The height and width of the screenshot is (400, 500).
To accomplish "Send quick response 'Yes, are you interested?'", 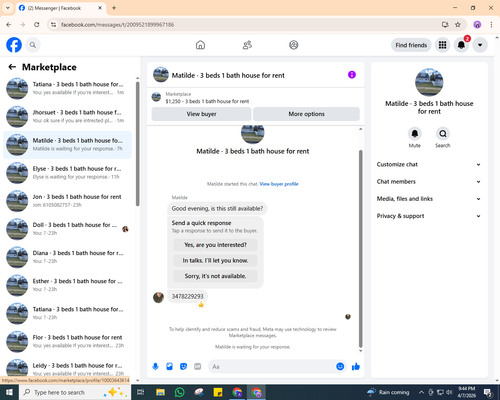I will [x=215, y=245].
